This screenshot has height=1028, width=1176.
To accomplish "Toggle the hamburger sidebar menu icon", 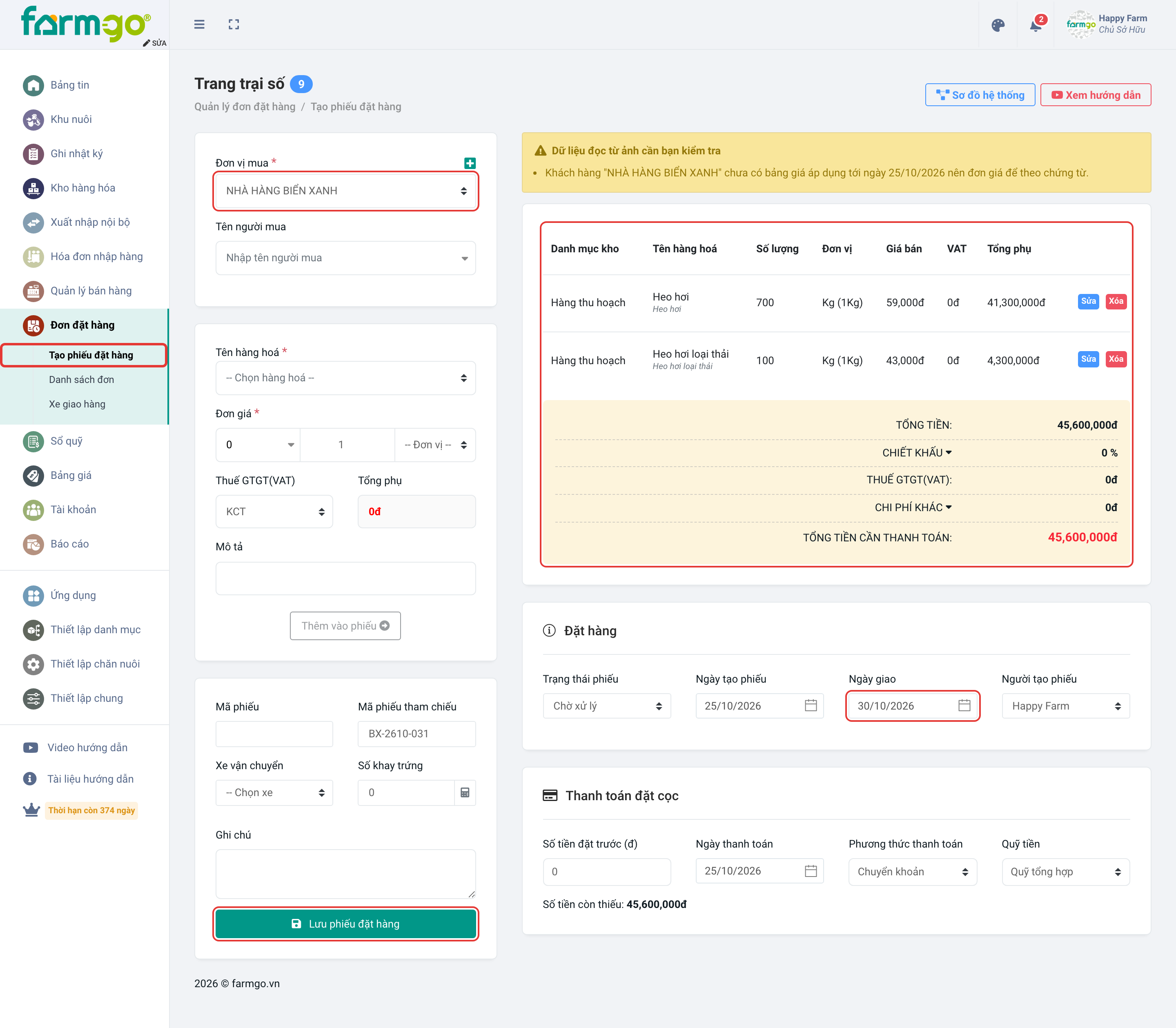I will pos(199,24).
